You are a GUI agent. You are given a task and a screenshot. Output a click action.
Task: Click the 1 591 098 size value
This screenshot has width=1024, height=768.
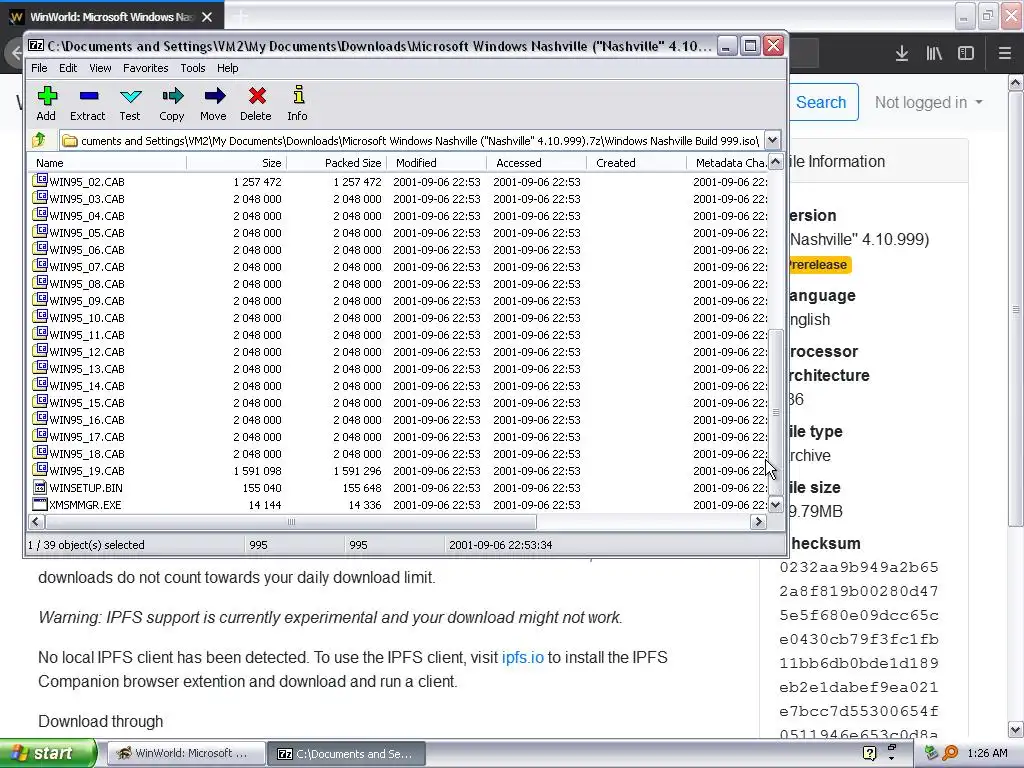tap(257, 470)
